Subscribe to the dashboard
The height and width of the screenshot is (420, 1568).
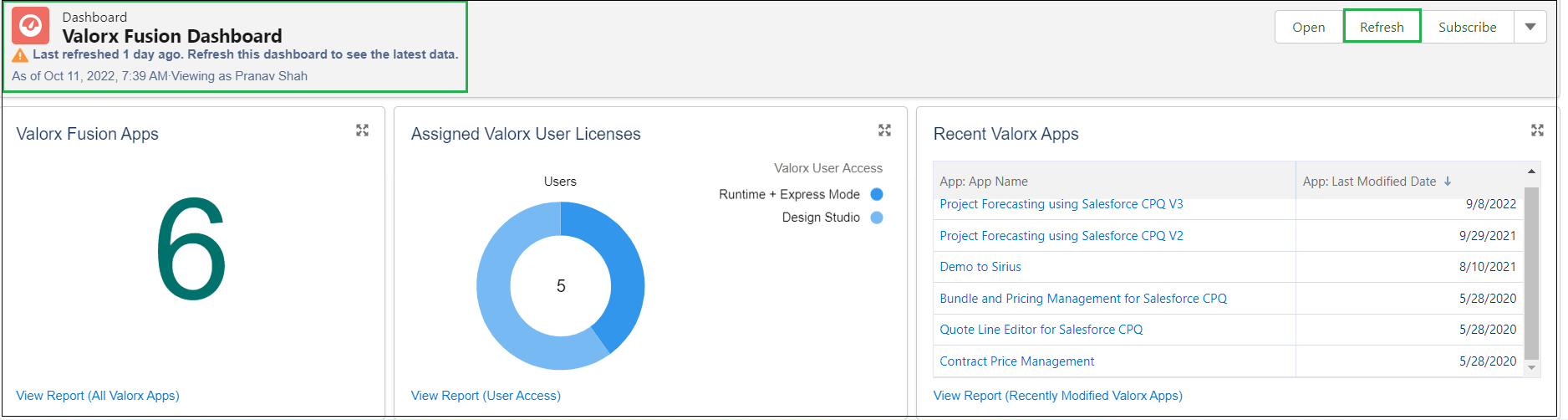1468,27
